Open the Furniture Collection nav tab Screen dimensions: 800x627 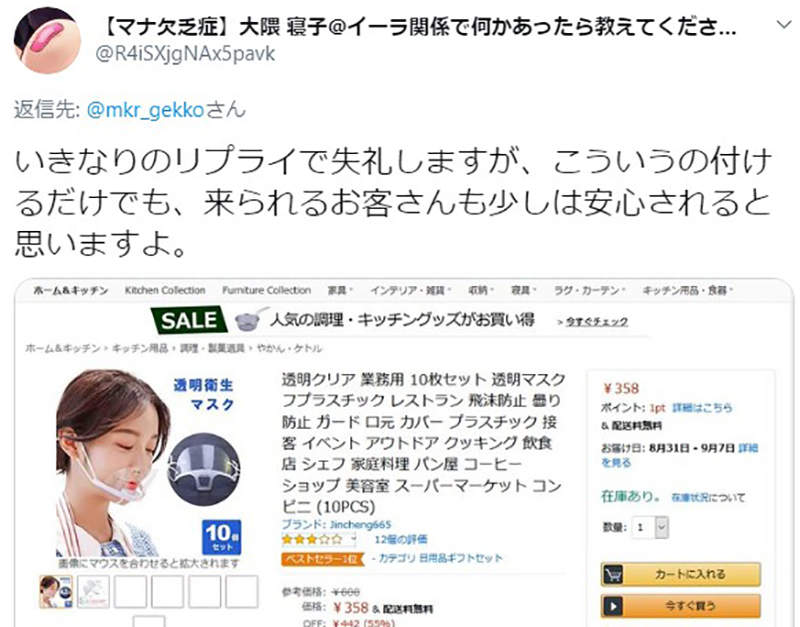tap(266, 290)
